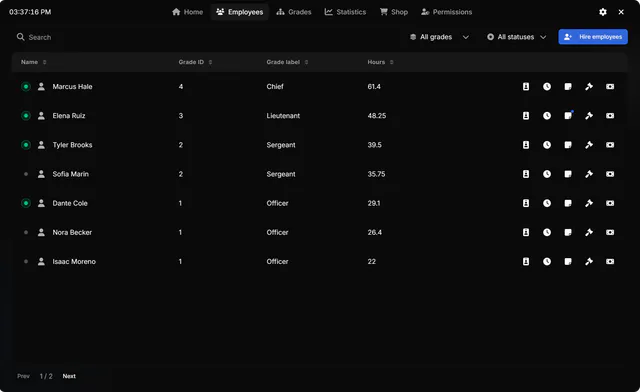Open the Shop tab
640x392 pixels.
pos(394,12)
